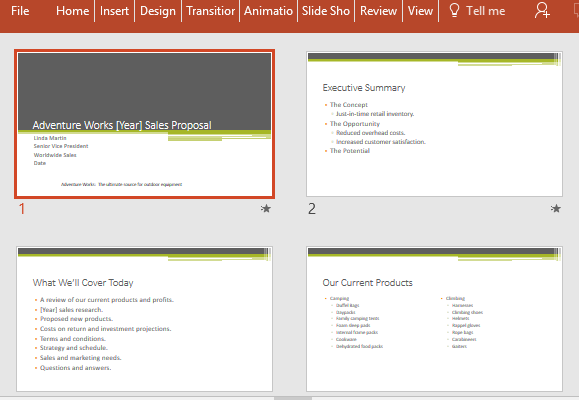Select the Our Current Products slide
The height and width of the screenshot is (400, 579).
(x=434, y=319)
